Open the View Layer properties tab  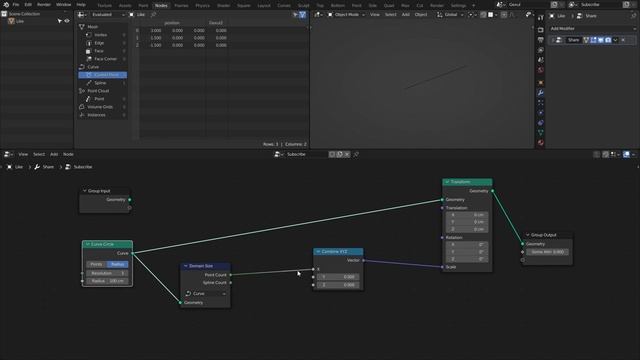541,50
